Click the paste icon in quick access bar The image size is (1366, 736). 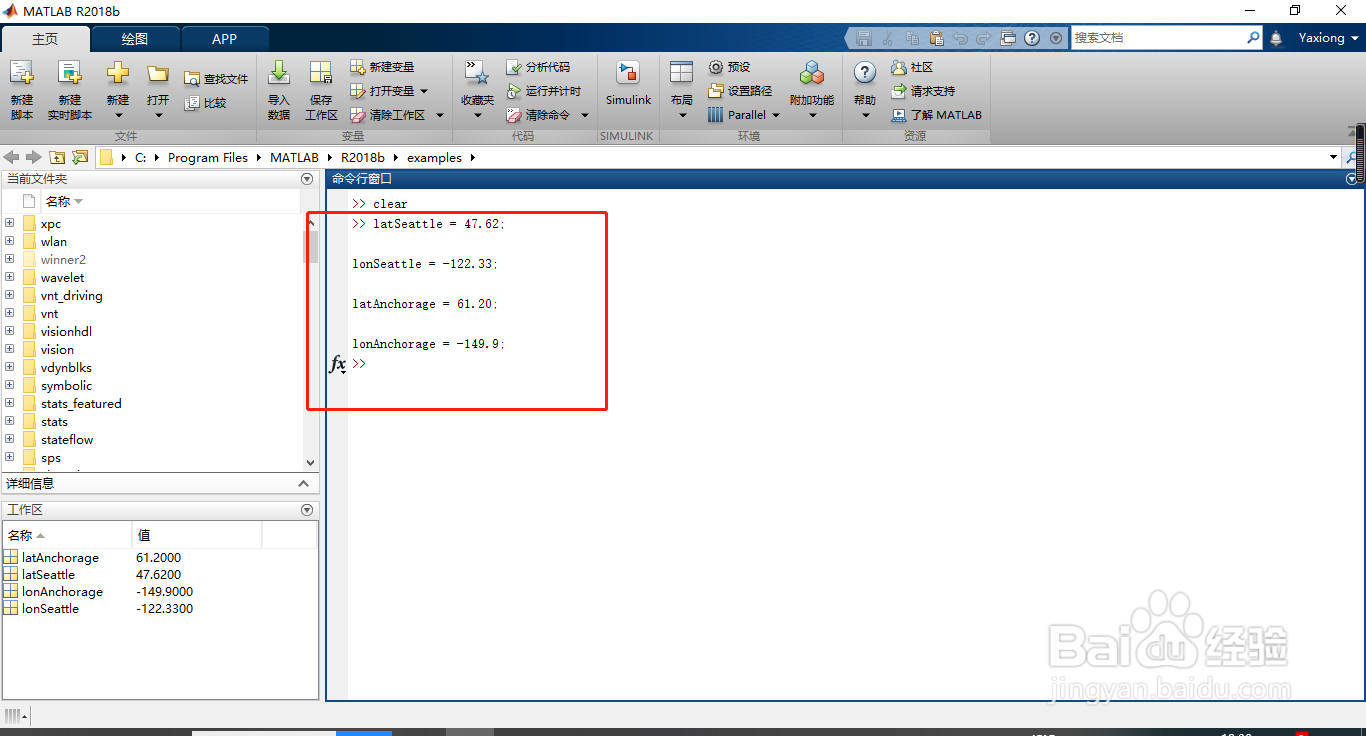(x=936, y=38)
